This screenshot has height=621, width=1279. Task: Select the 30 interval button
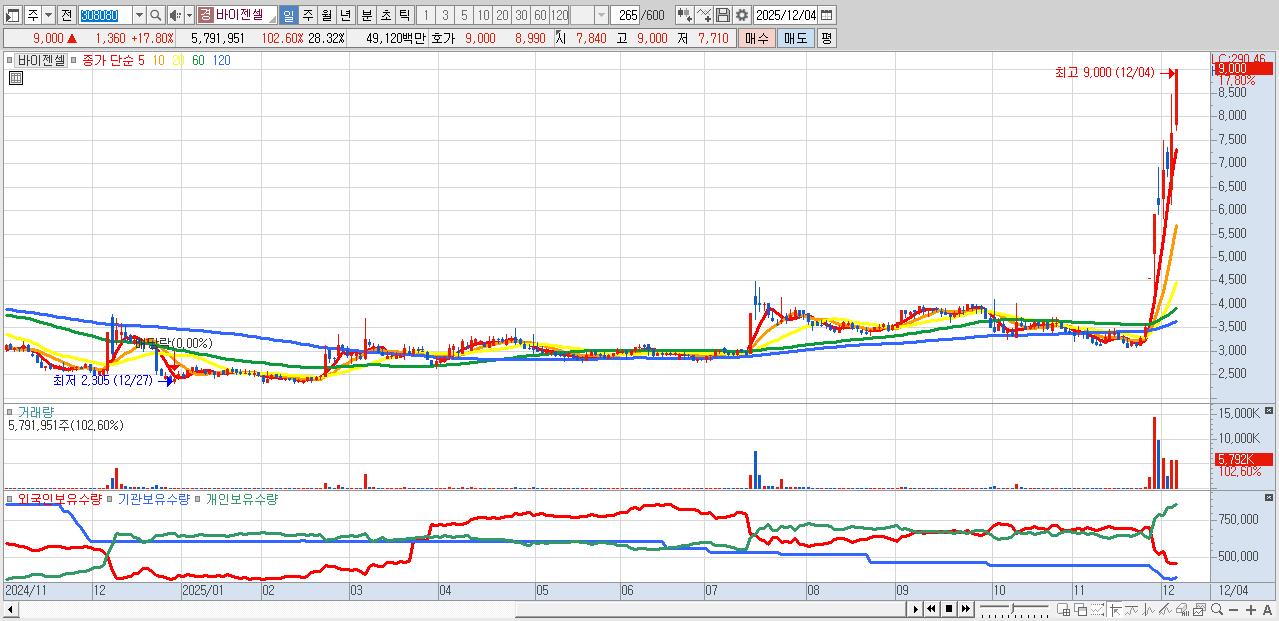pos(521,15)
